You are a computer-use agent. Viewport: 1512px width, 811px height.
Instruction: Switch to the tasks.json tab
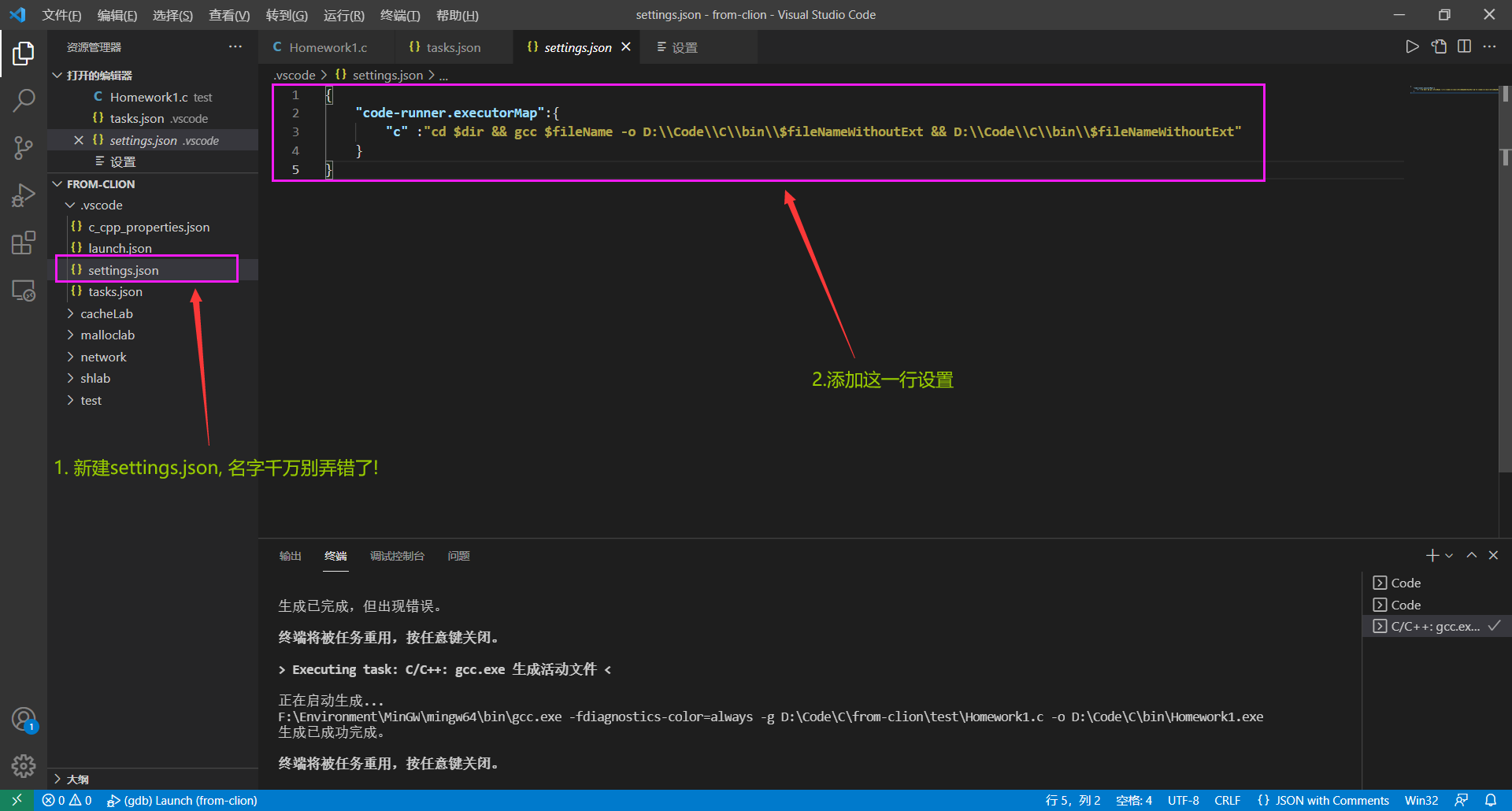(452, 46)
